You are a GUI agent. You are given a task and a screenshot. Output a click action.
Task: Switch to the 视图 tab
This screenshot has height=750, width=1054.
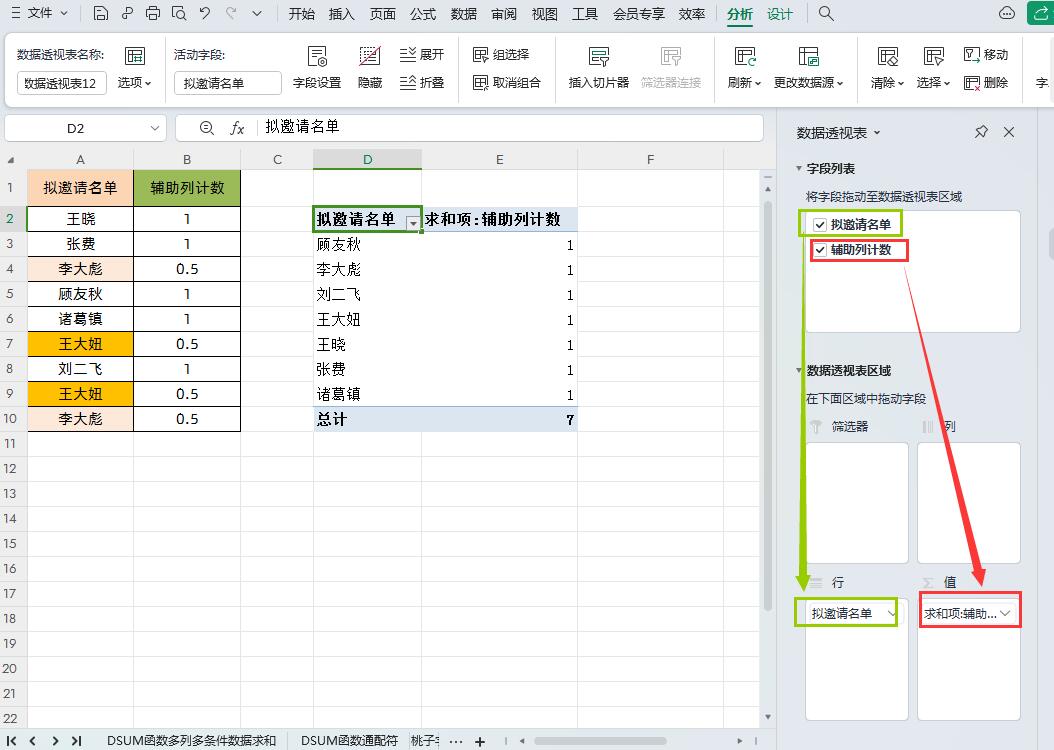pos(544,13)
